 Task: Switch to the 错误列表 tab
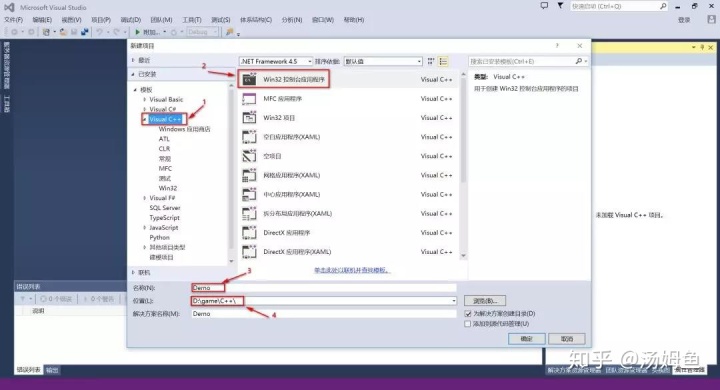click(x=28, y=370)
